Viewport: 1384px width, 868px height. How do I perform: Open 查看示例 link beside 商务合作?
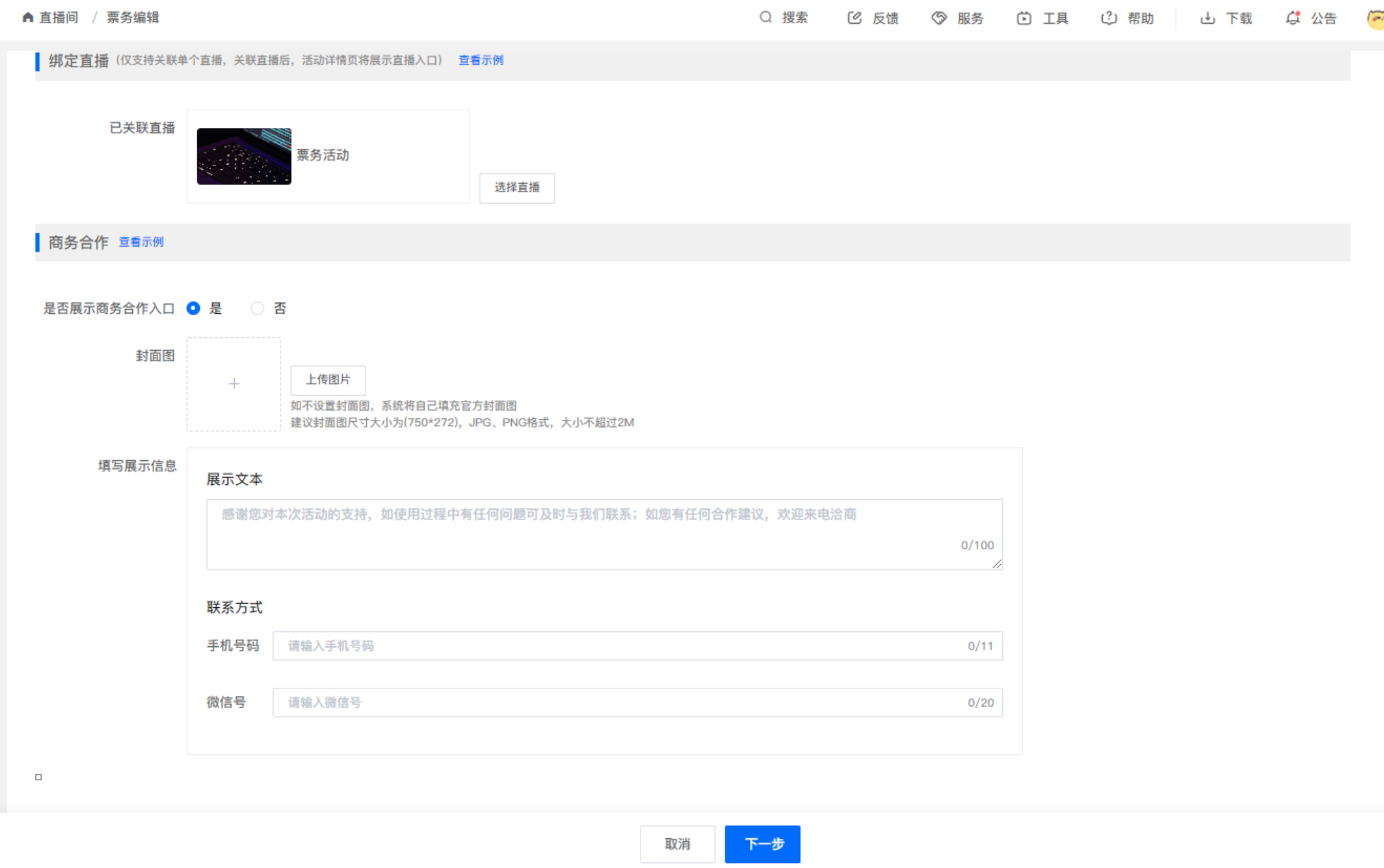141,242
